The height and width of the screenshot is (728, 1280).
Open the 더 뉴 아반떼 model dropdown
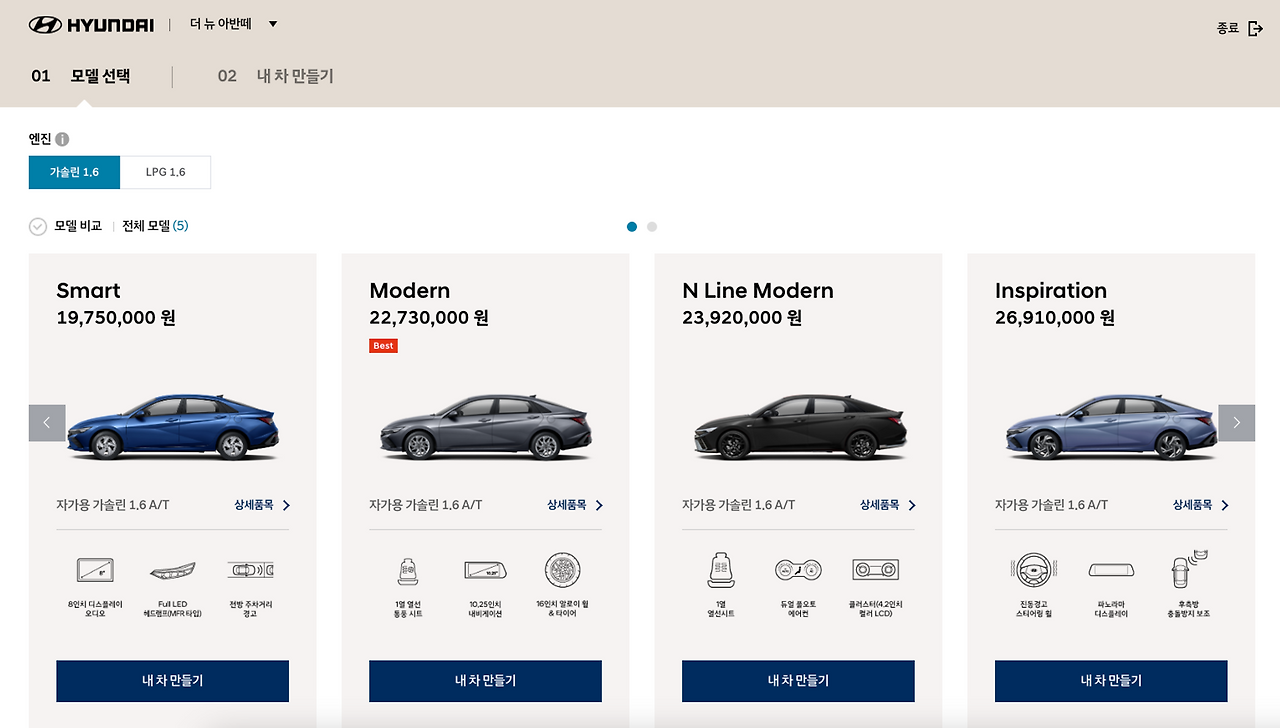pyautogui.click(x=234, y=24)
